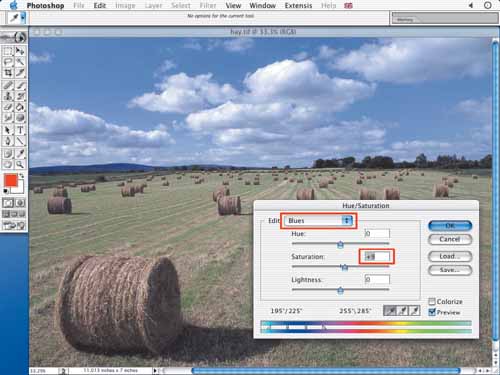Viewport: 500px width, 375px height.
Task: Select the Type tool
Action: (x=20, y=130)
